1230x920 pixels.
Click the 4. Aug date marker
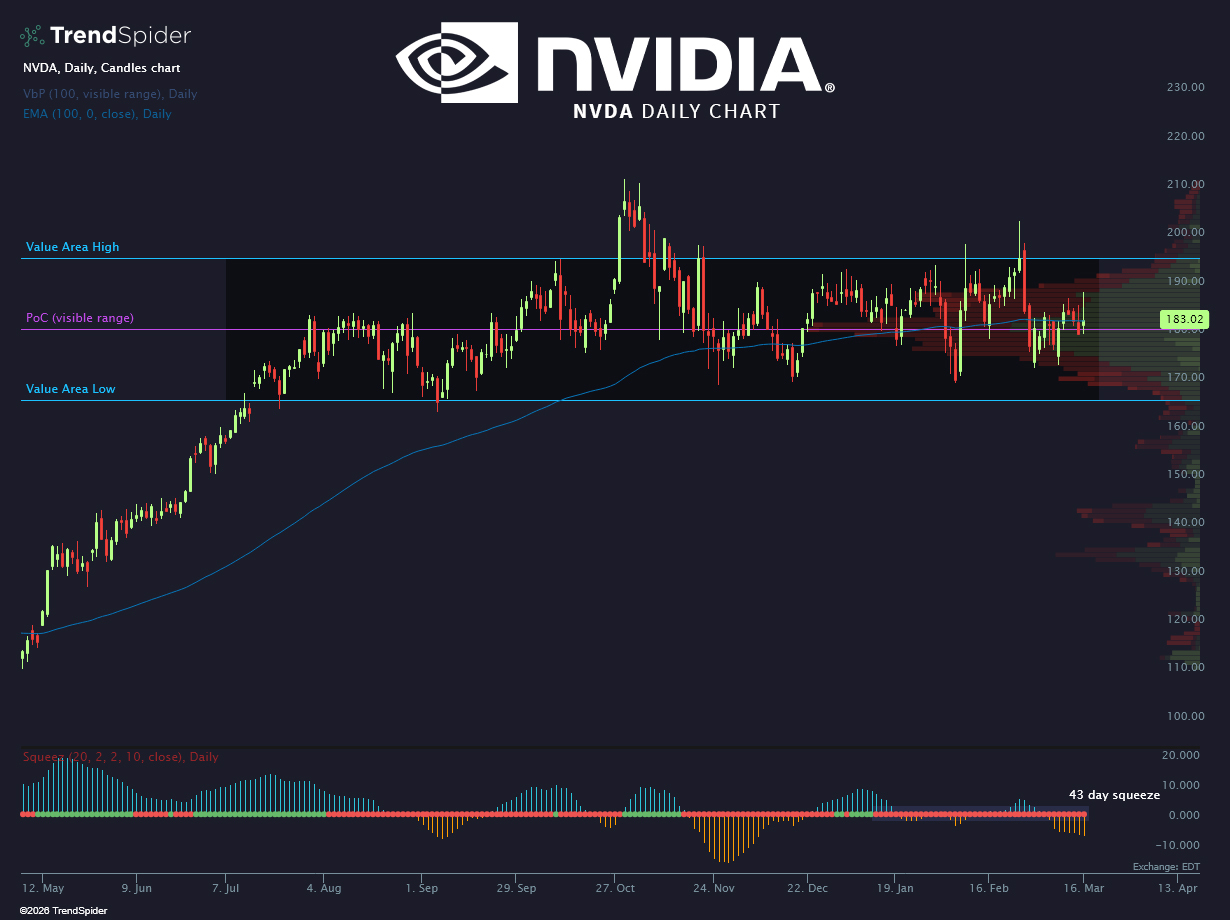pos(324,888)
